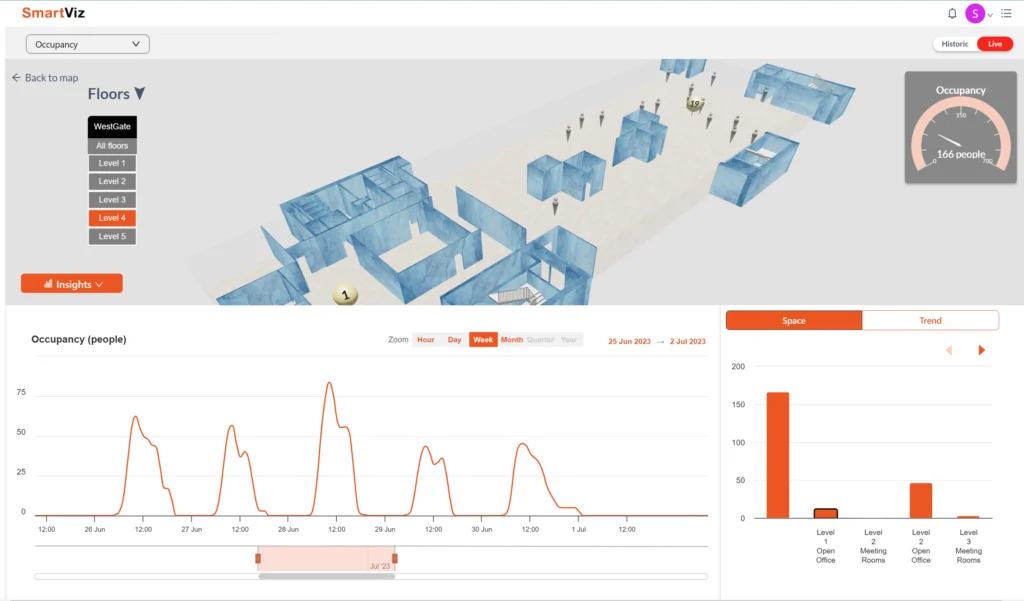1024x601 pixels.
Task: Open the Occupancy dropdown selector
Action: 88,44
